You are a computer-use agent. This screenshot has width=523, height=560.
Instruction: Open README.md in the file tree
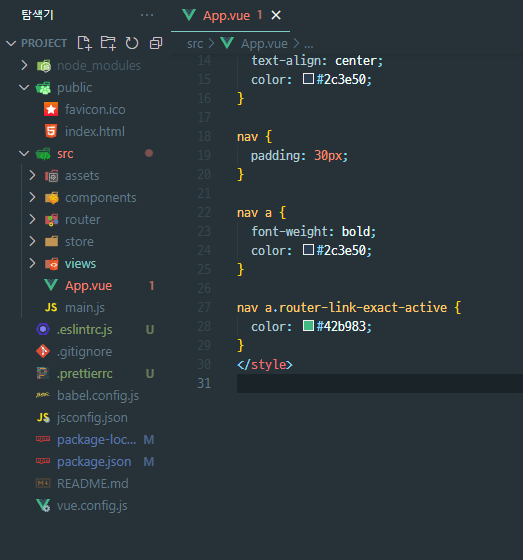coord(93,484)
